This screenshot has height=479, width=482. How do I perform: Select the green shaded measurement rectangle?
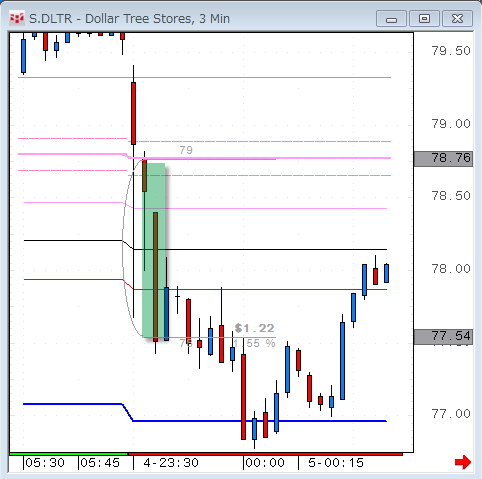[154, 250]
